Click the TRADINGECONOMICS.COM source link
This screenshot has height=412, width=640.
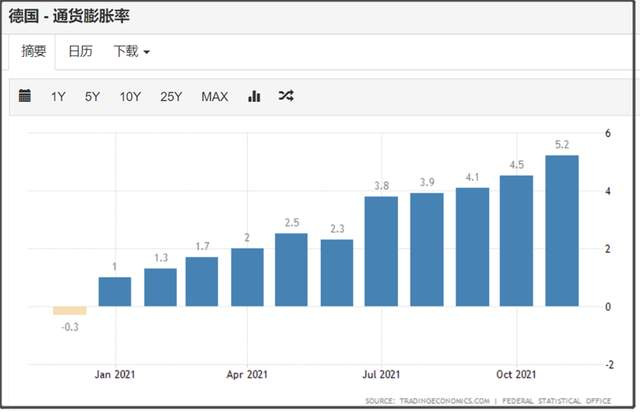[x=444, y=401]
